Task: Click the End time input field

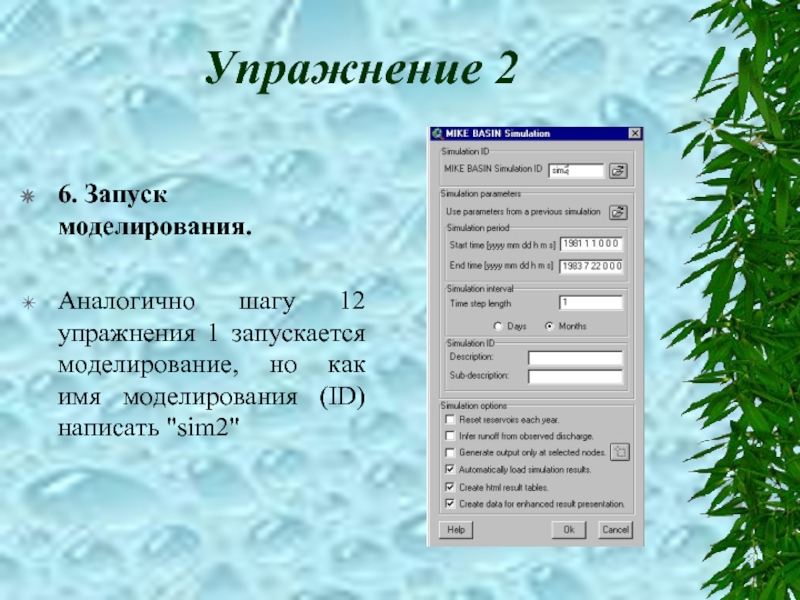Action: 591,266
